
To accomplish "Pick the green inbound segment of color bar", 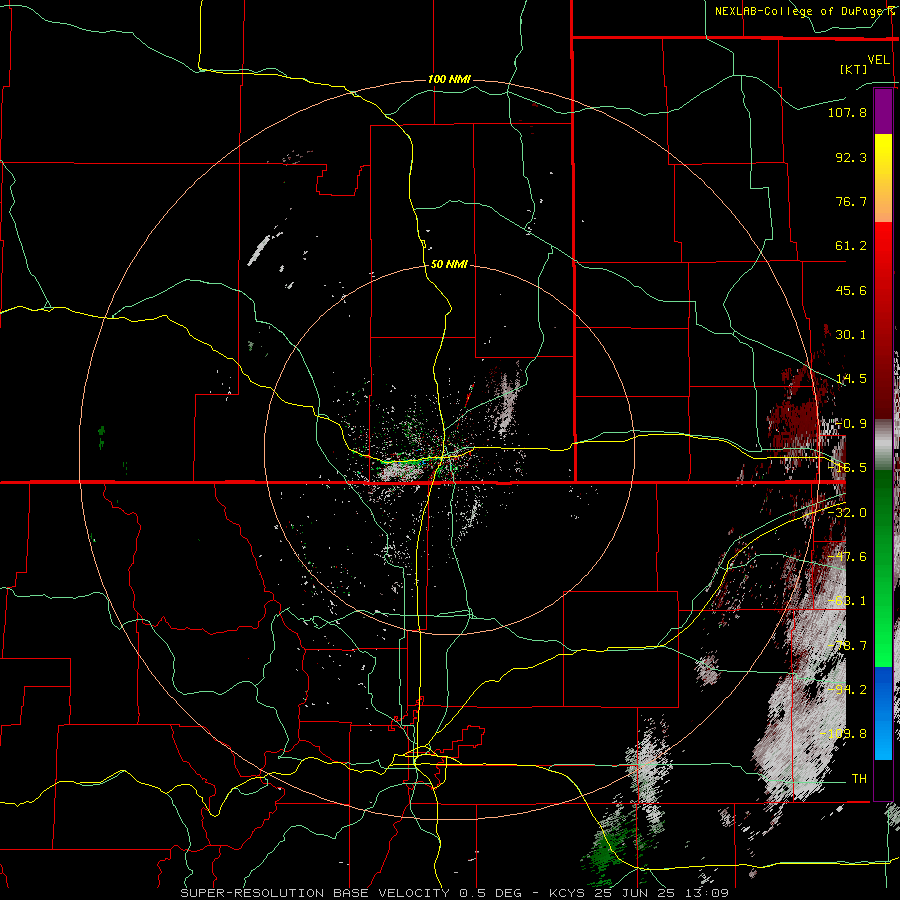I will click(883, 568).
